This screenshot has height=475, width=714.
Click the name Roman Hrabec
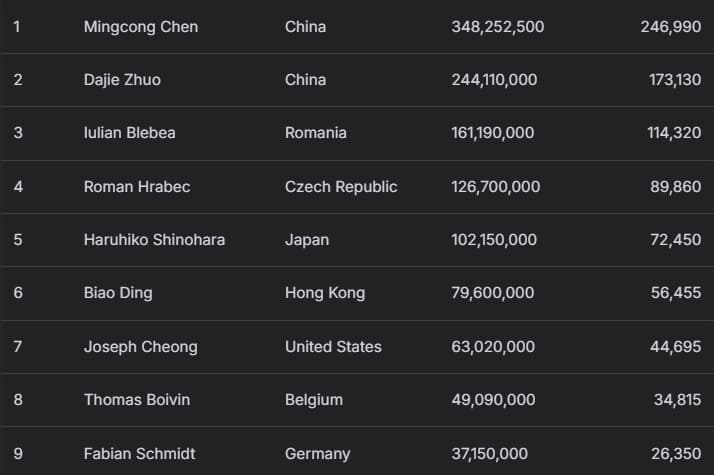(137, 187)
